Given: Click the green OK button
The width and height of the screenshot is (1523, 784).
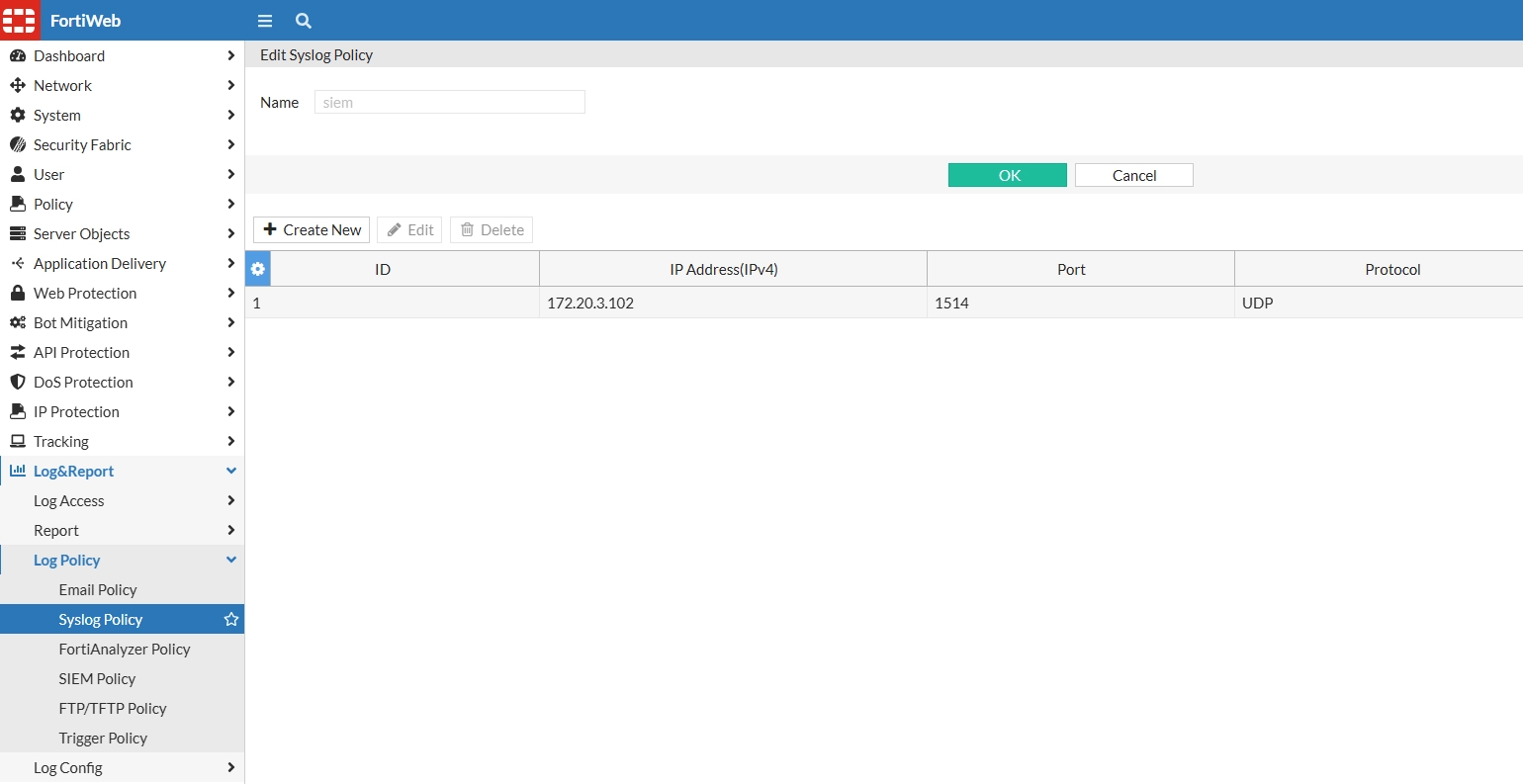Looking at the screenshot, I should pos(1008,175).
